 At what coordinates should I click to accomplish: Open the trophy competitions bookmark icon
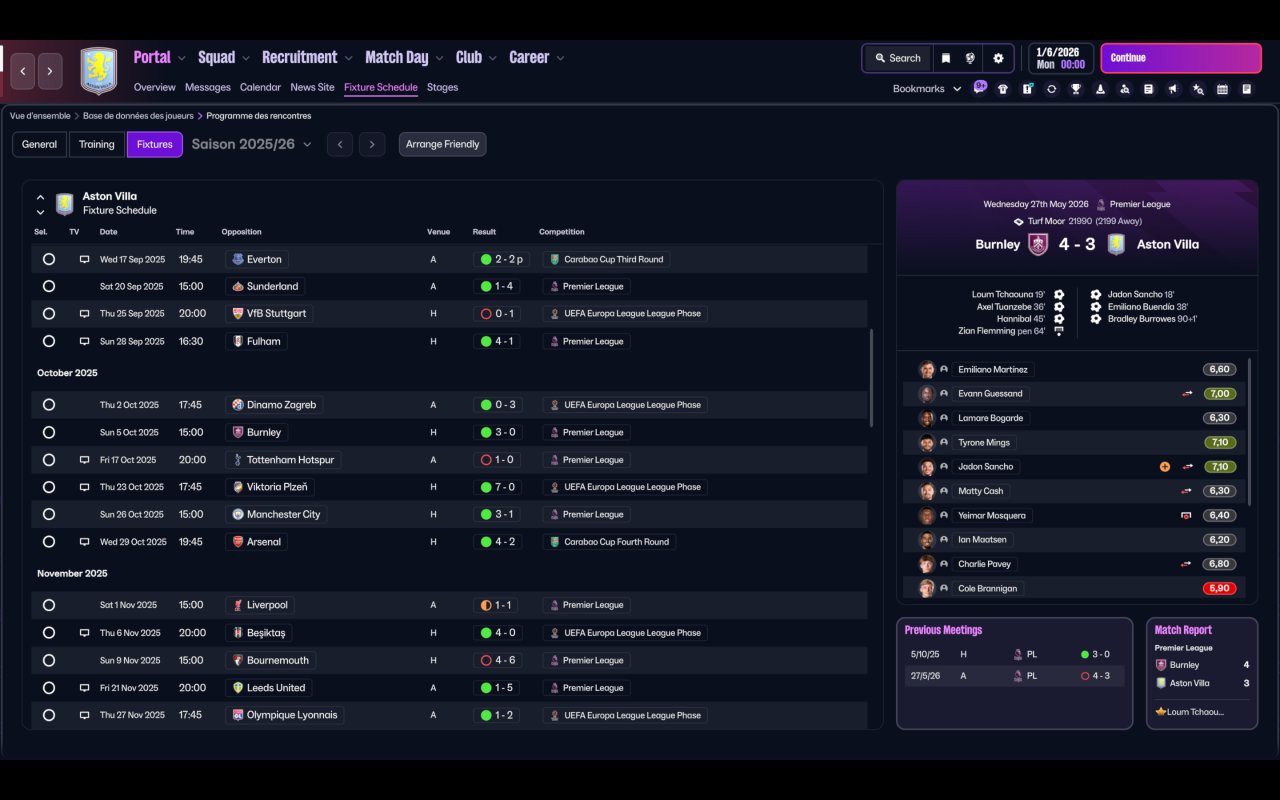tap(1076, 89)
